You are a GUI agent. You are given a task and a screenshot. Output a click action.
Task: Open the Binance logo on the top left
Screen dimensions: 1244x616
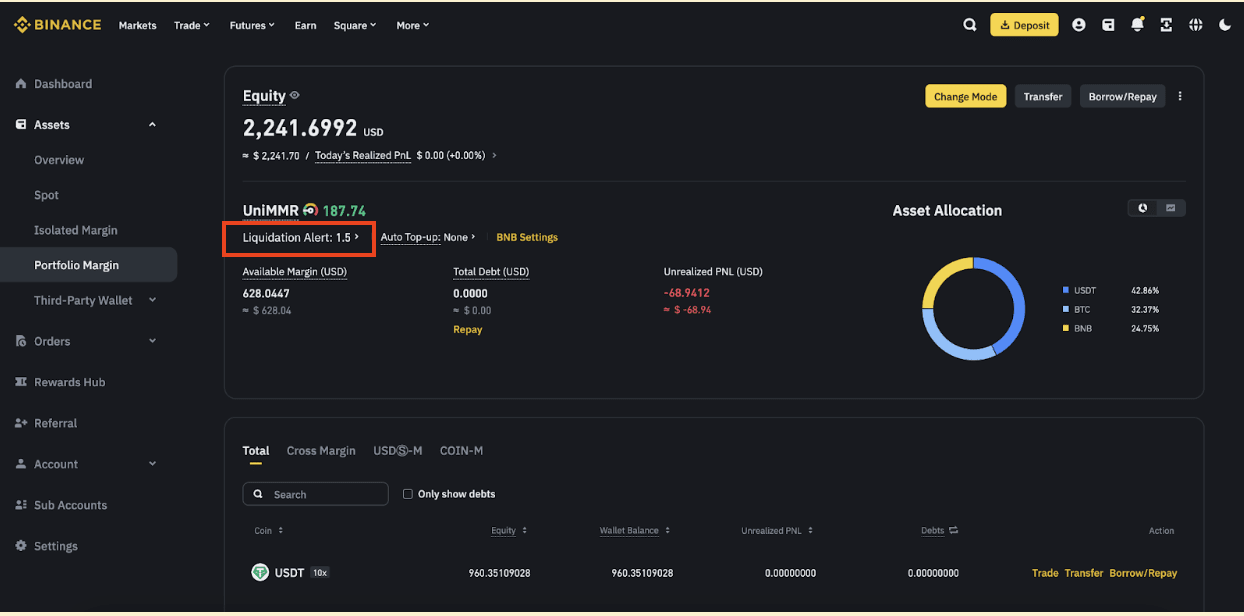coord(57,24)
